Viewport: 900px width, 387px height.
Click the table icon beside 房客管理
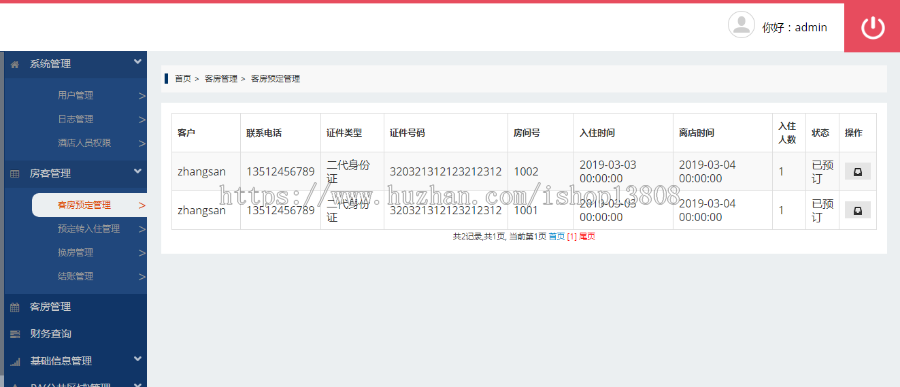[x=15, y=173]
